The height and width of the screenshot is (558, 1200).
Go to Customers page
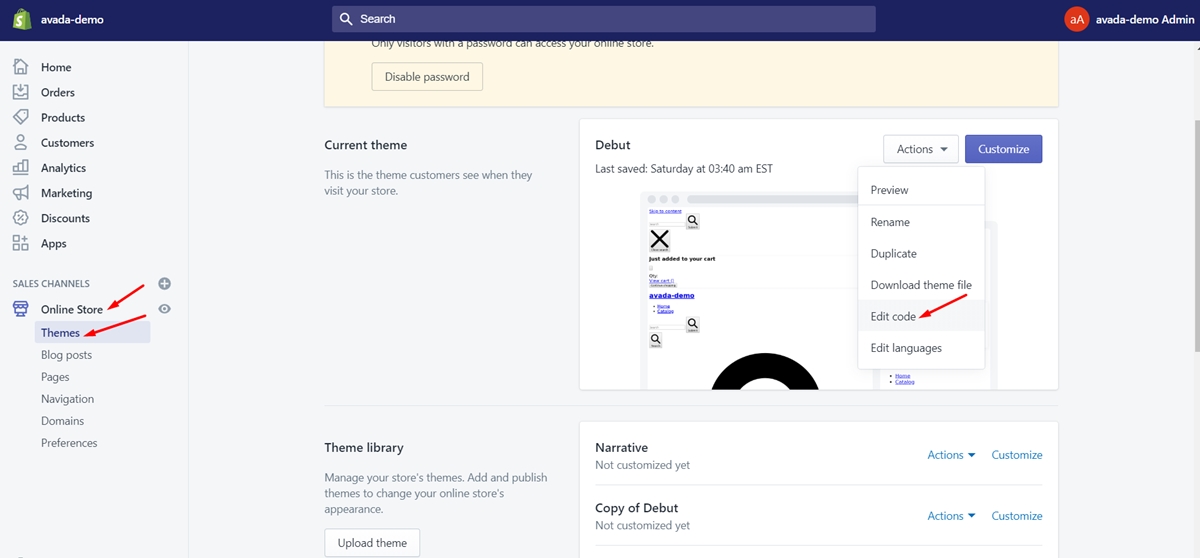67,143
